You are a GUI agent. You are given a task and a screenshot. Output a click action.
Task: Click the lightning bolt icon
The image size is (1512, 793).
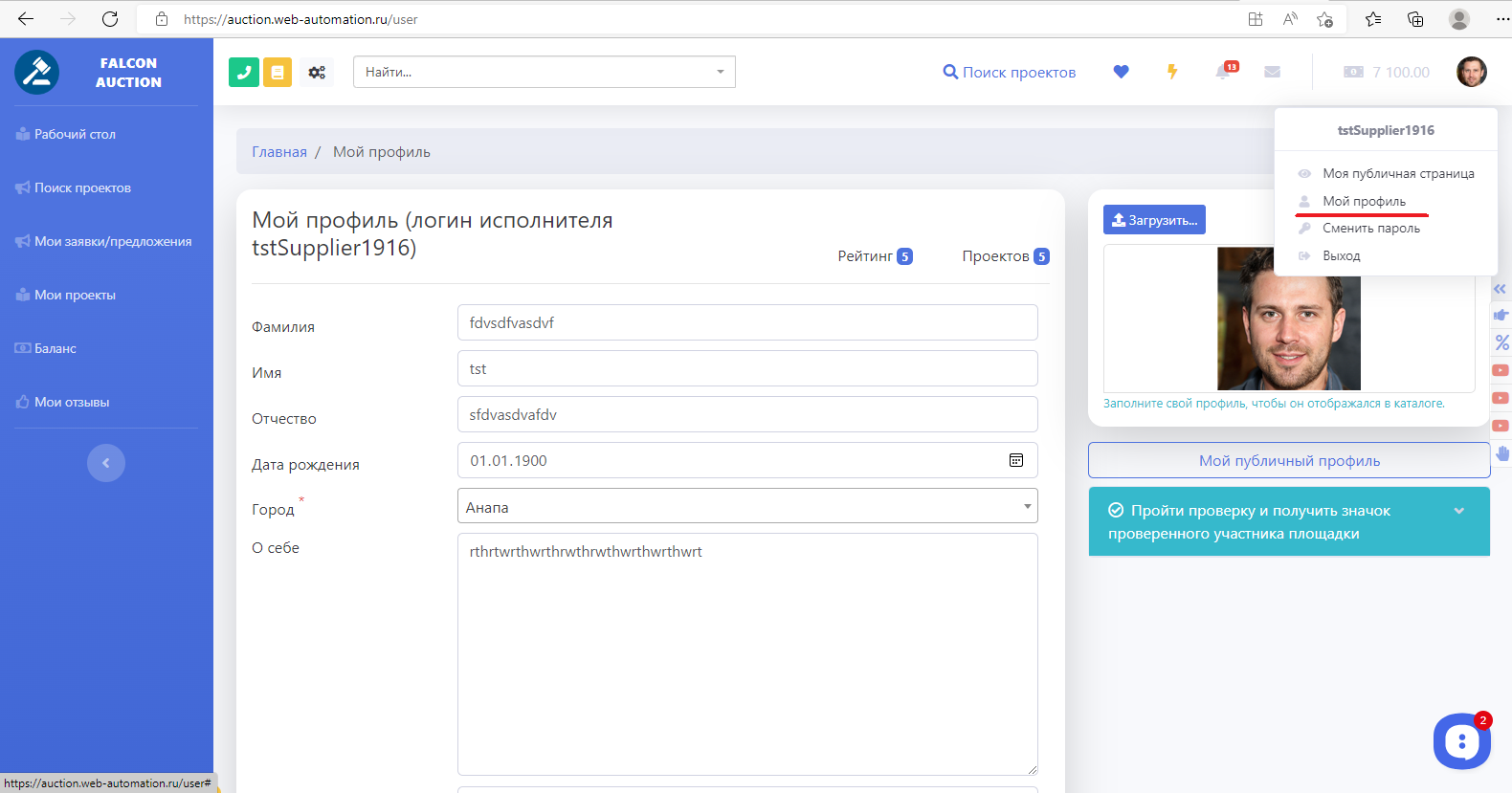[x=1171, y=72]
